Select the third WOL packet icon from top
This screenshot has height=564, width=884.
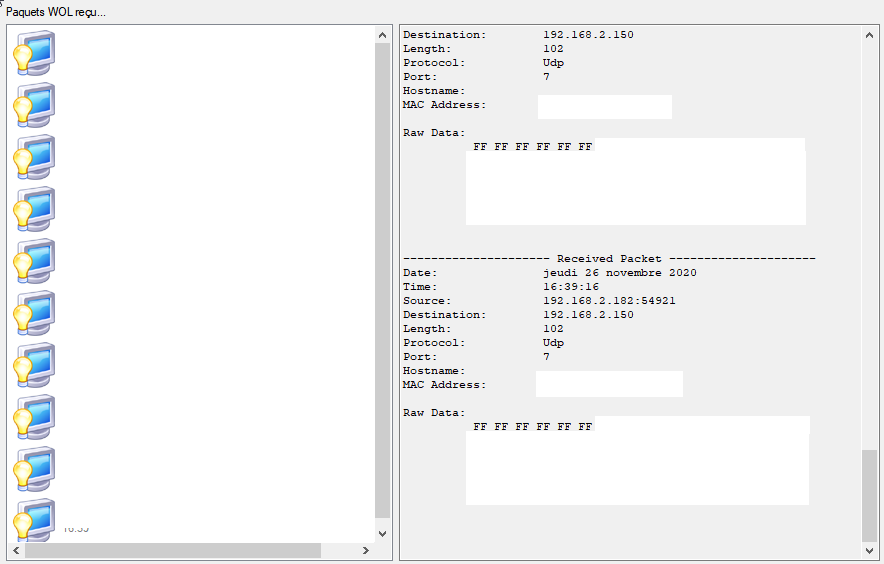[34, 157]
